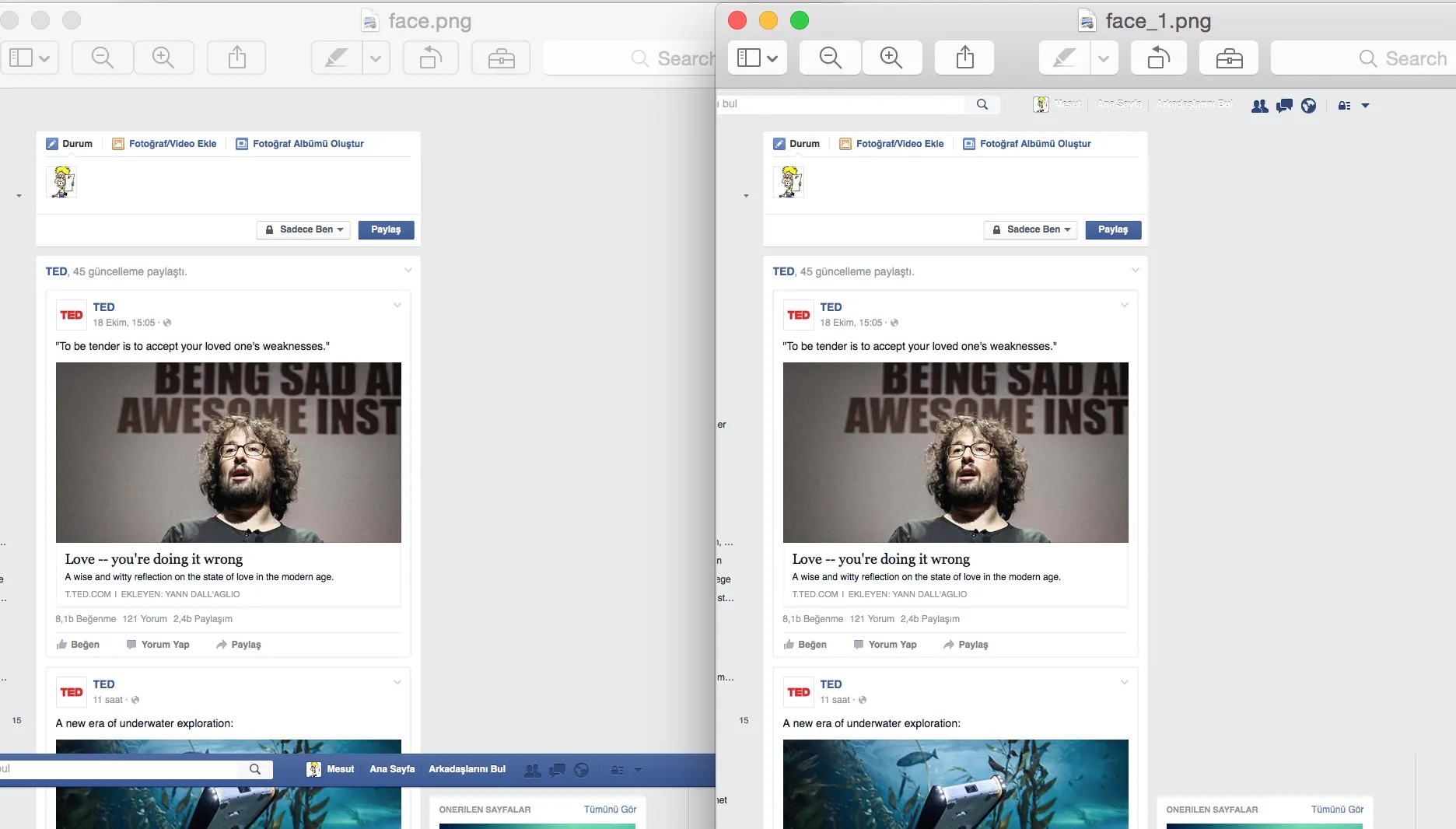Screen dimensions: 1456x829
Task: Zoom out in the face.png window
Action: coord(102,58)
